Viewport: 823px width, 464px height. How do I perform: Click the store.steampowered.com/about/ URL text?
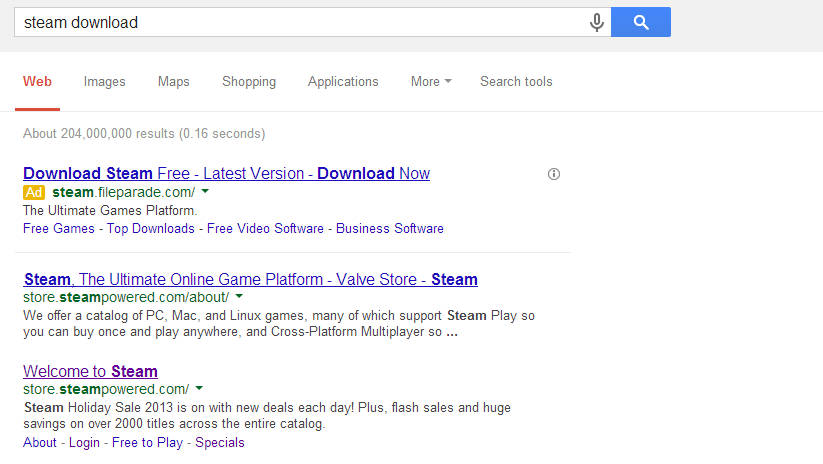(x=126, y=298)
